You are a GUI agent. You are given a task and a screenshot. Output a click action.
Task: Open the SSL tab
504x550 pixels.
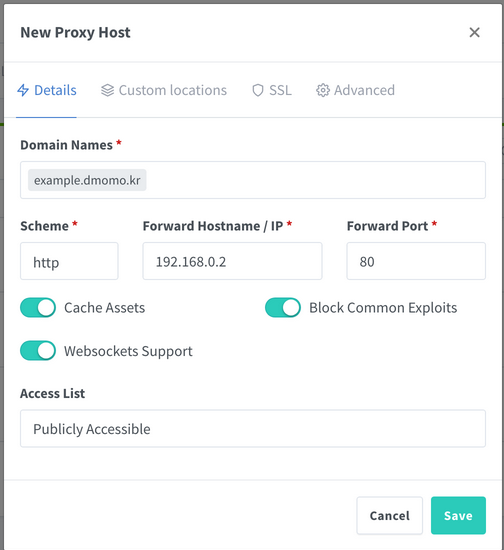(x=272, y=90)
